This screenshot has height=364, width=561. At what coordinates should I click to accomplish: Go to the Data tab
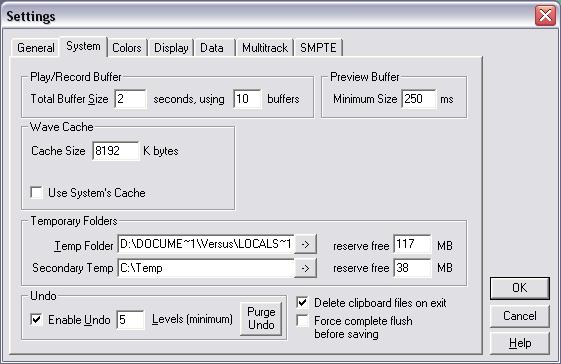coord(212,48)
